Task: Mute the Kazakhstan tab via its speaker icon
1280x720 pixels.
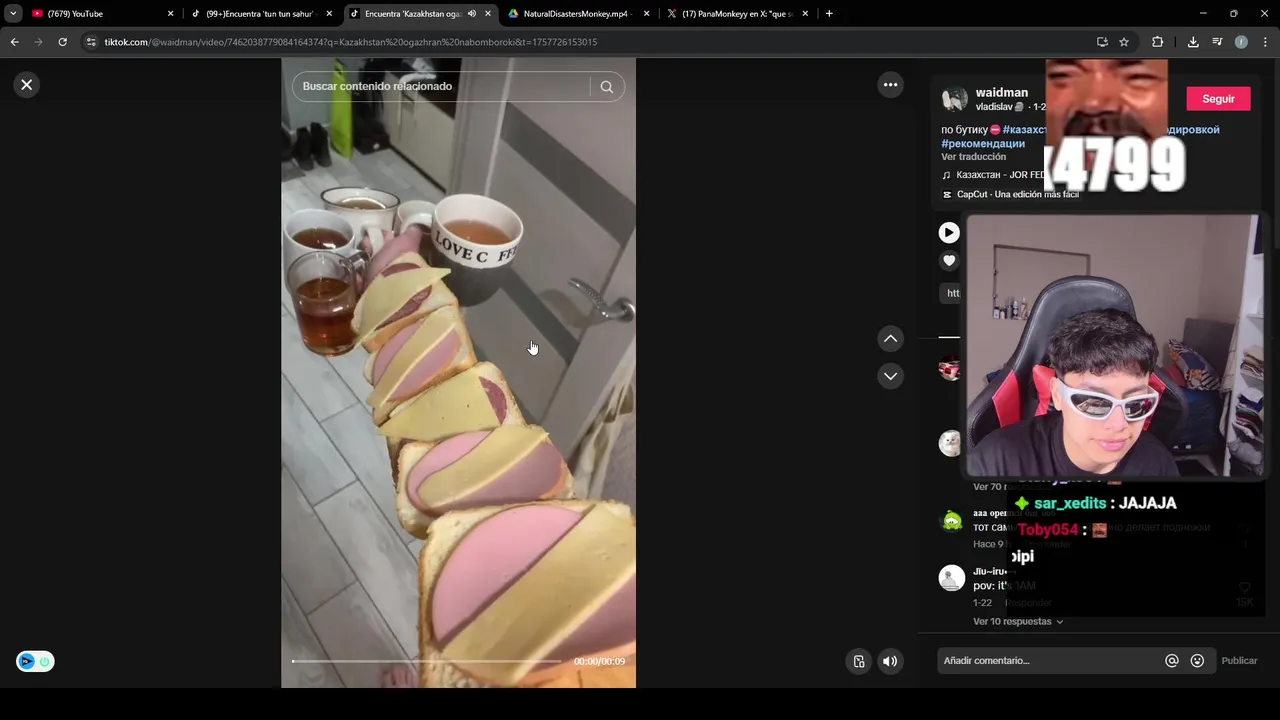Action: point(471,14)
